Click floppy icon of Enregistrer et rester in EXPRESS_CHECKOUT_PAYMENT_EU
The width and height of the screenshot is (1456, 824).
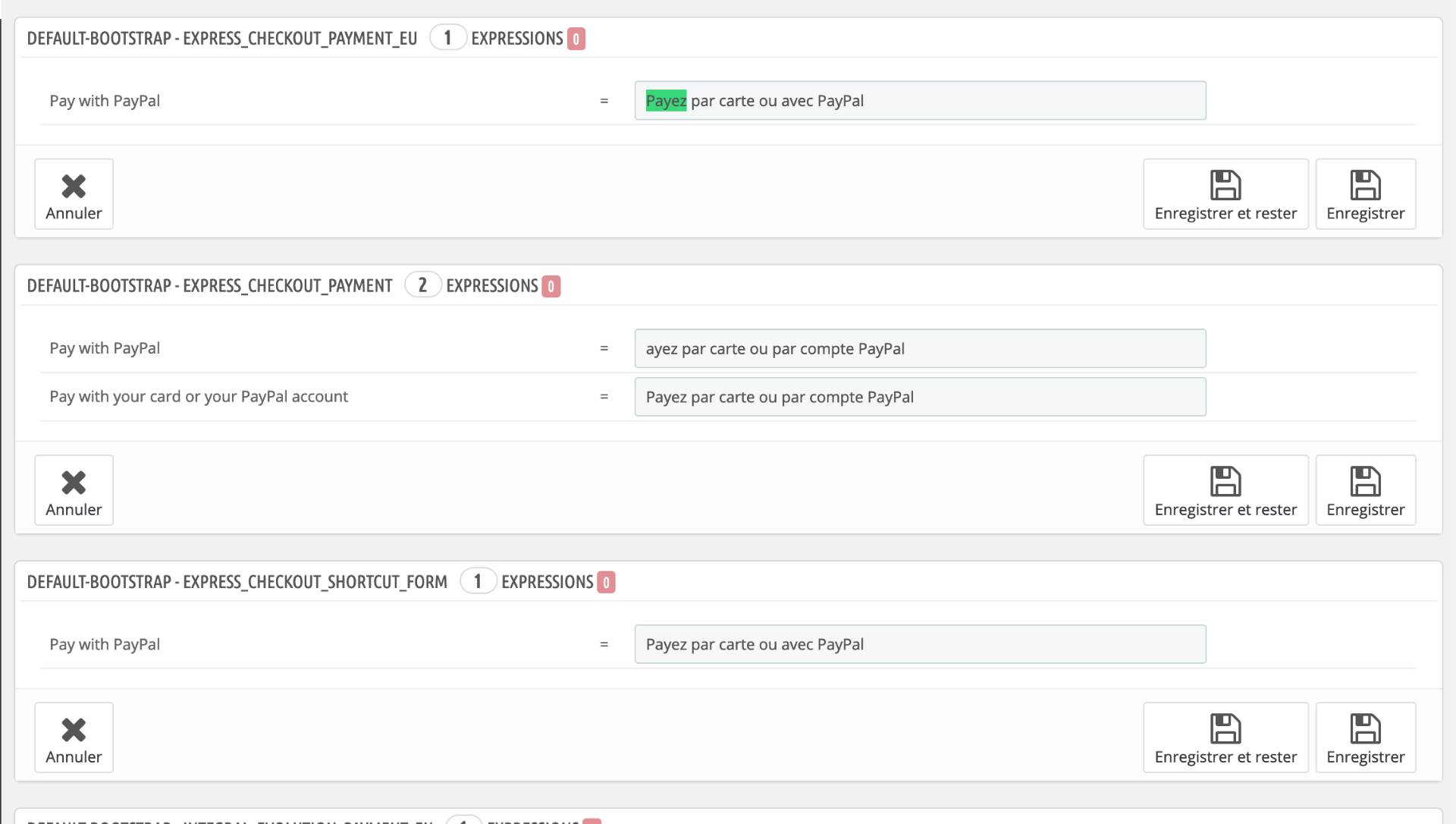click(1225, 185)
